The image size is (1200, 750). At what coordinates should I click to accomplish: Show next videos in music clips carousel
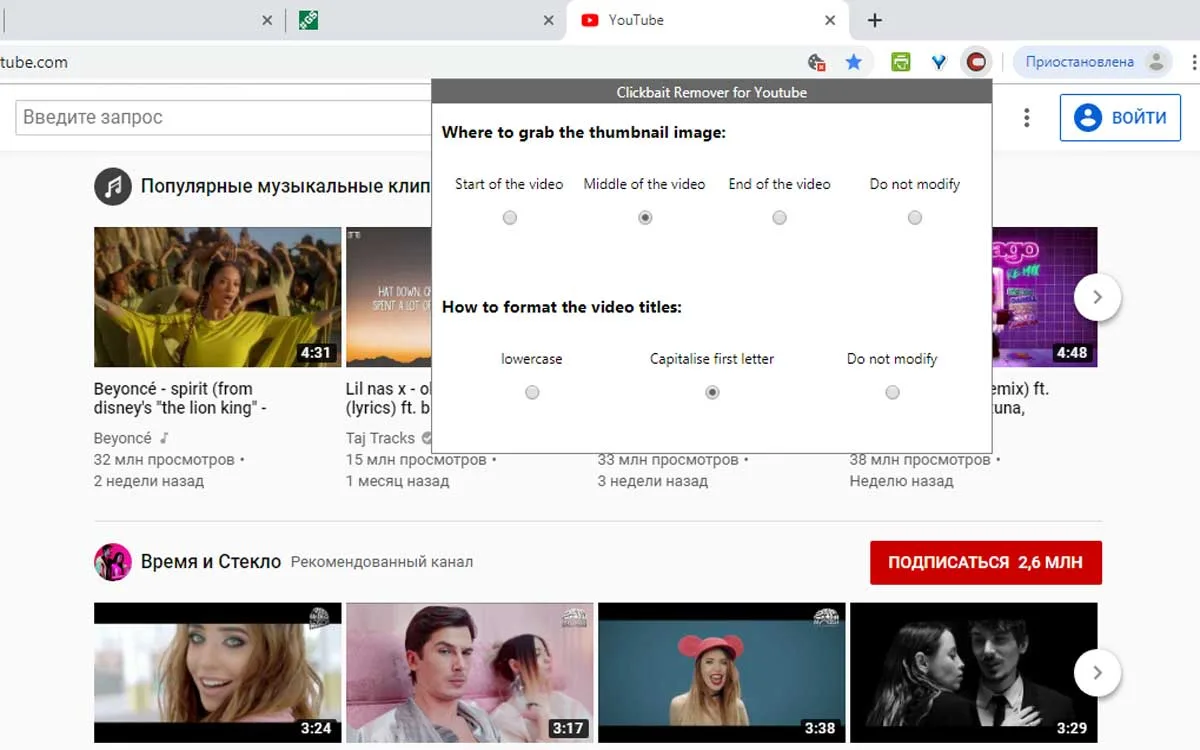(1097, 297)
